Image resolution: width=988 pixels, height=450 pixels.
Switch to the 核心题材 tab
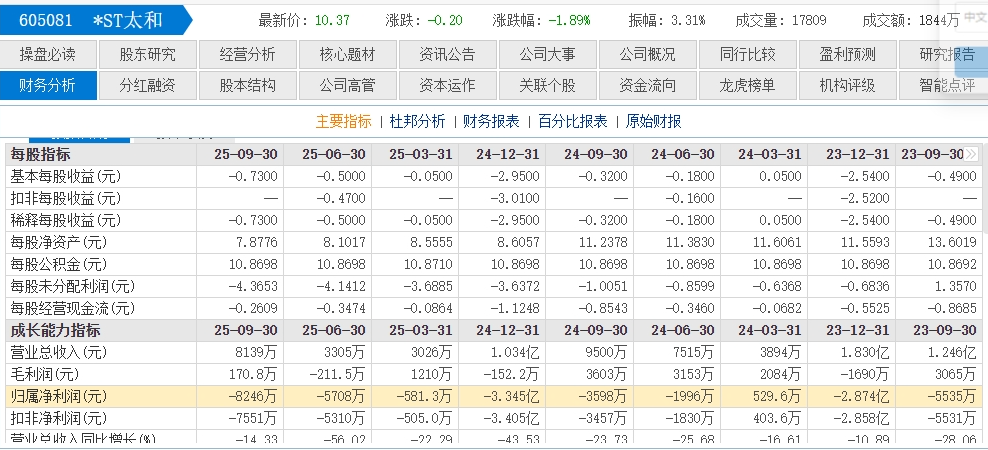347,54
